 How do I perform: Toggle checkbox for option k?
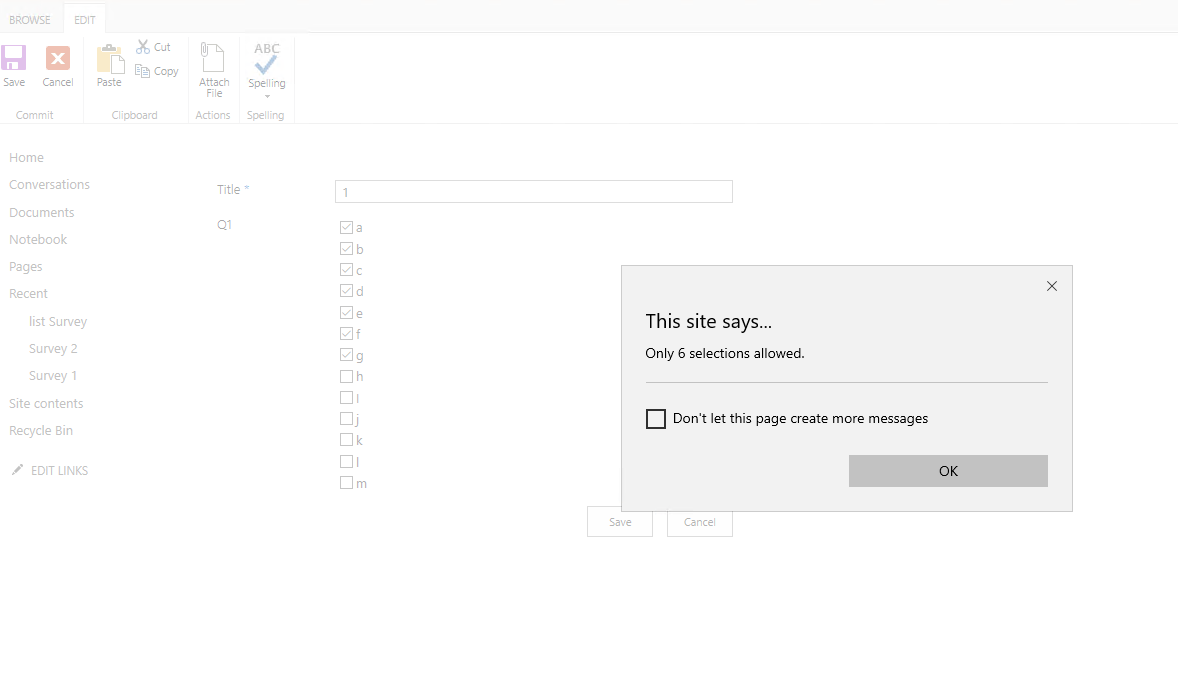coord(346,440)
